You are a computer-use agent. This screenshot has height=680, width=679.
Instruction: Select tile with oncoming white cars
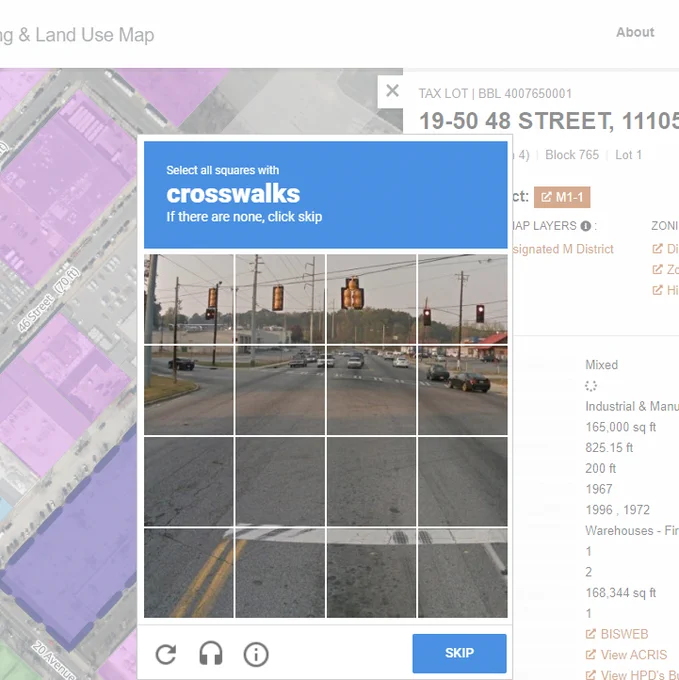[x=371, y=390]
